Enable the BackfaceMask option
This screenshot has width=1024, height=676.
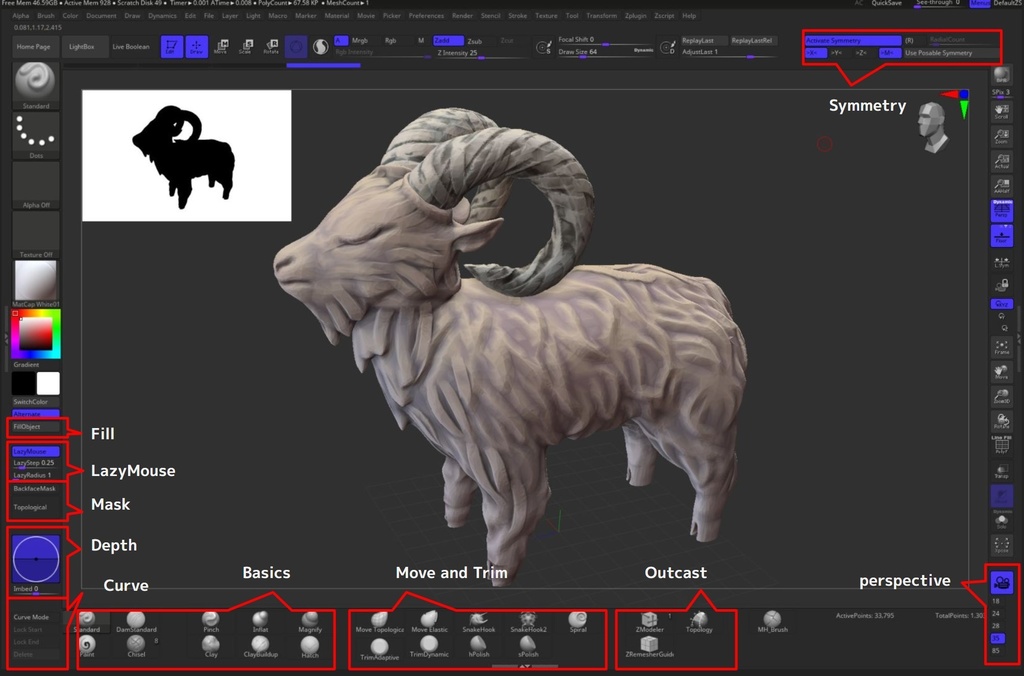[33, 490]
